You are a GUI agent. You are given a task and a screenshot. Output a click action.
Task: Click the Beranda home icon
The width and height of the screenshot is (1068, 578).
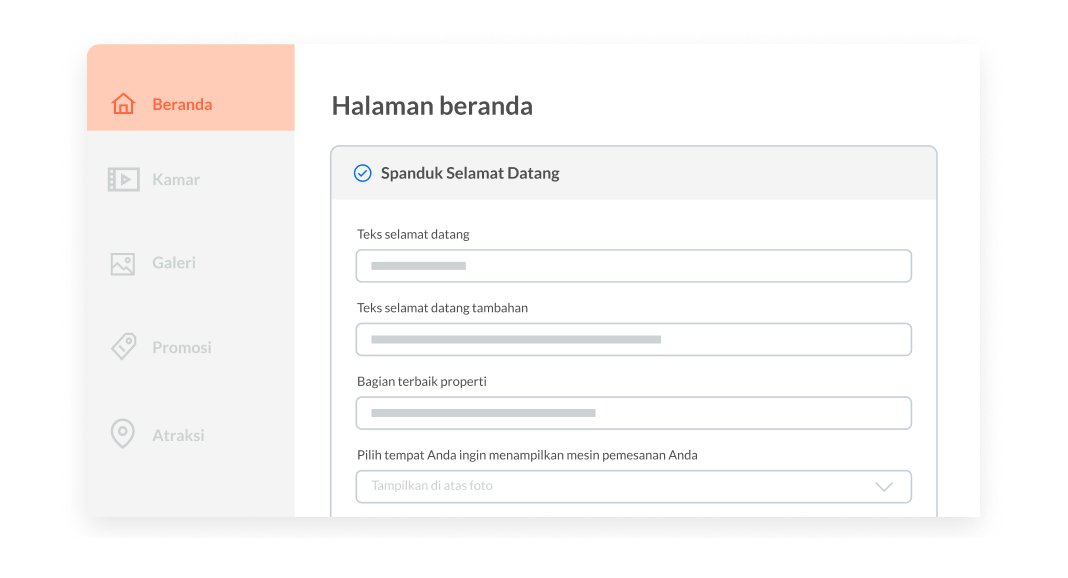123,104
